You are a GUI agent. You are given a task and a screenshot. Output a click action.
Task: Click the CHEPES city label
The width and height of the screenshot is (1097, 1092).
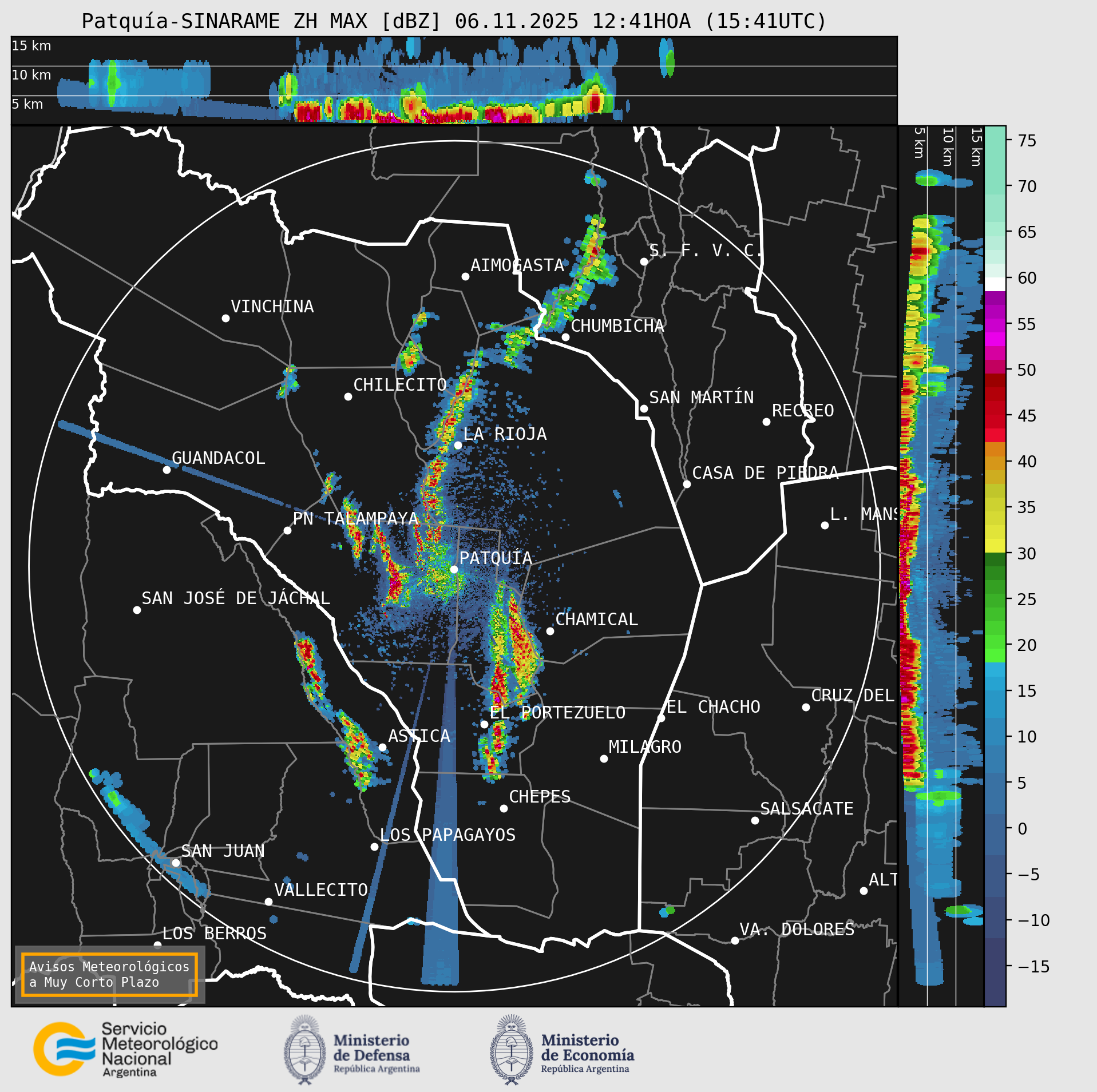[540, 797]
